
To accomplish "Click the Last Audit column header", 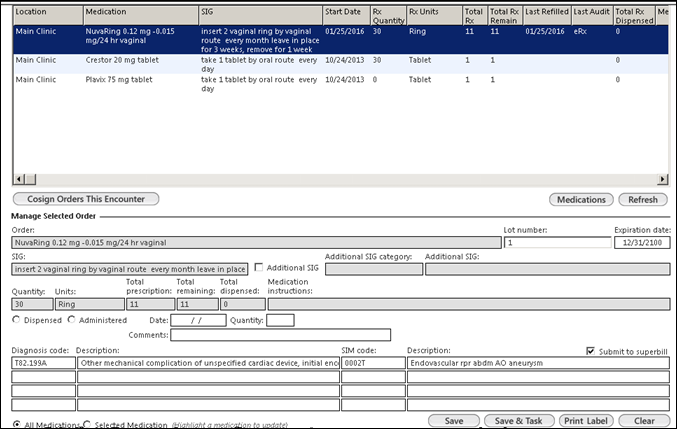I will (x=592, y=16).
